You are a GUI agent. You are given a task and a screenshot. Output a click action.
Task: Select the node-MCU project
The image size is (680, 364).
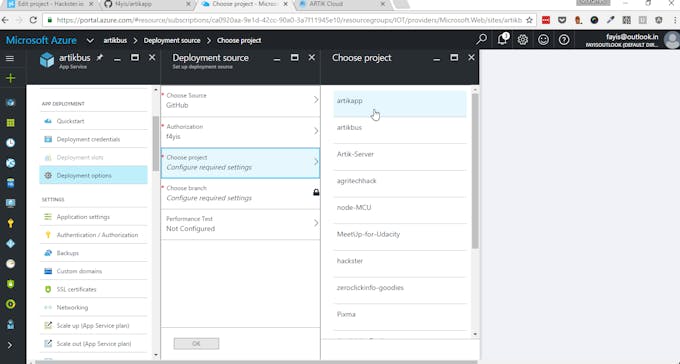(x=400, y=210)
